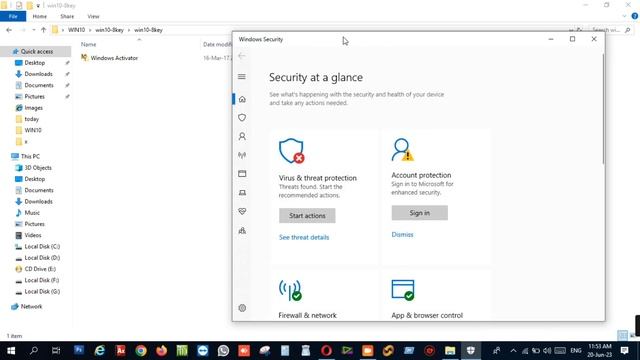640x360 pixels.
Task: Click the Virus & threat protection shield tile icon
Action: click(291, 151)
